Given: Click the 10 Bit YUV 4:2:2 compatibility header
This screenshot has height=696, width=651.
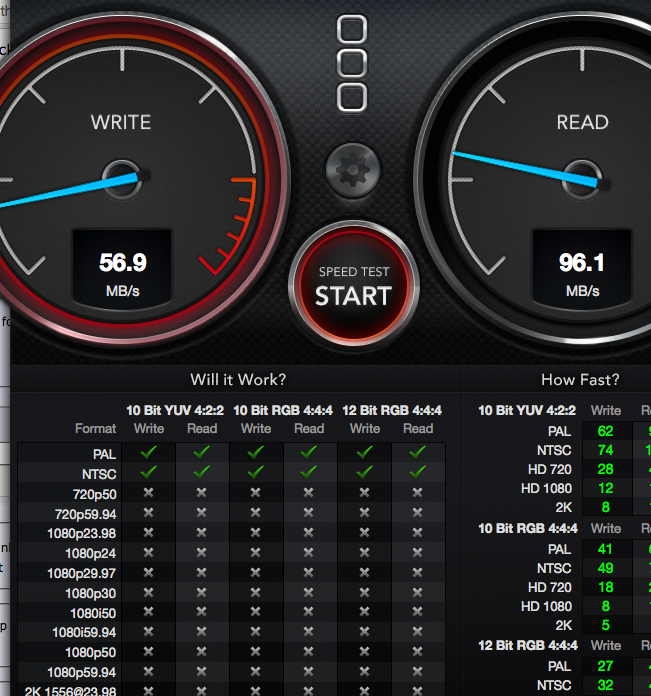Looking at the screenshot, I should click(175, 410).
